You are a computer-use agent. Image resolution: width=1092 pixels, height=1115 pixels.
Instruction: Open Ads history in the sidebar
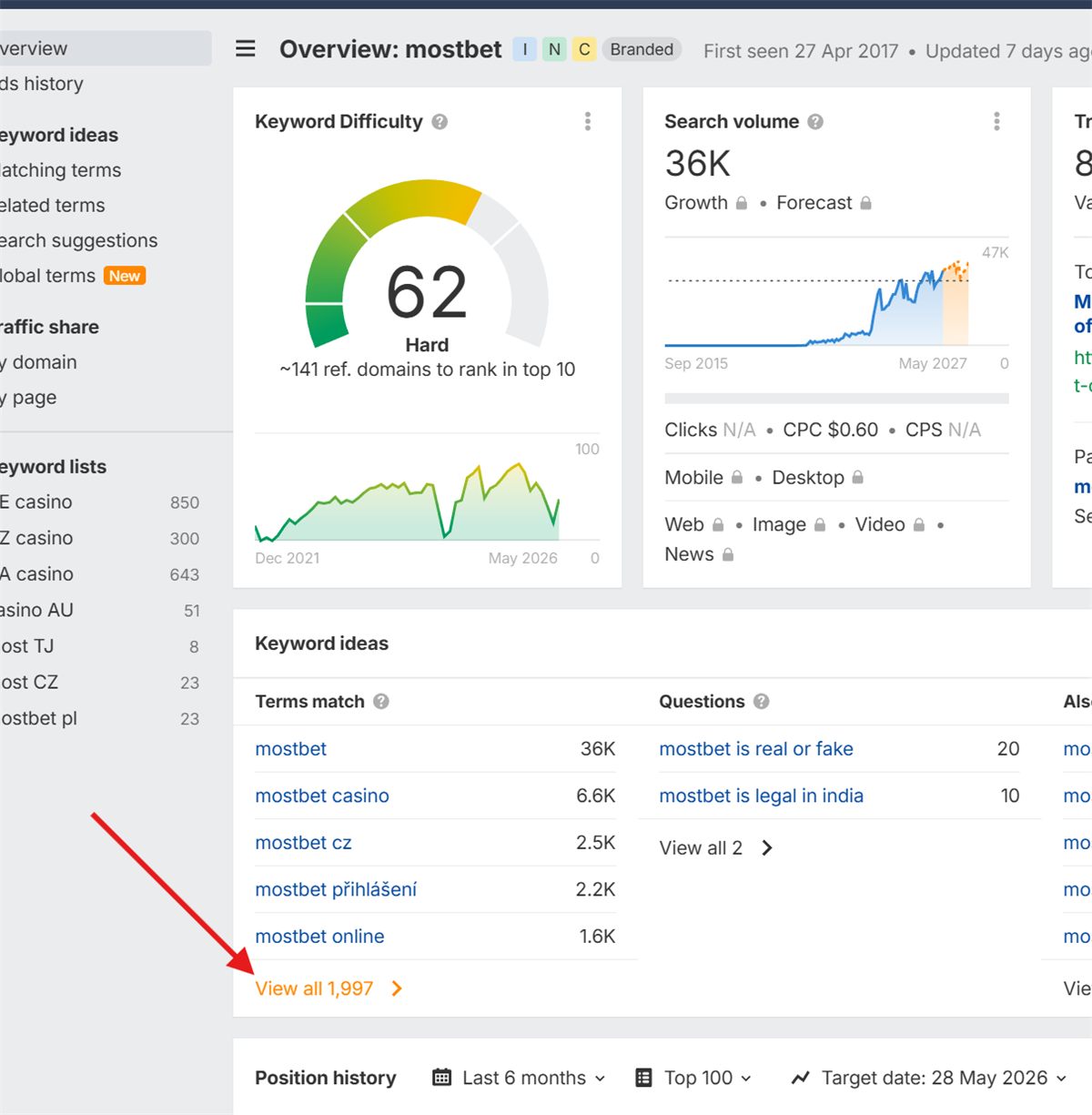tap(42, 84)
